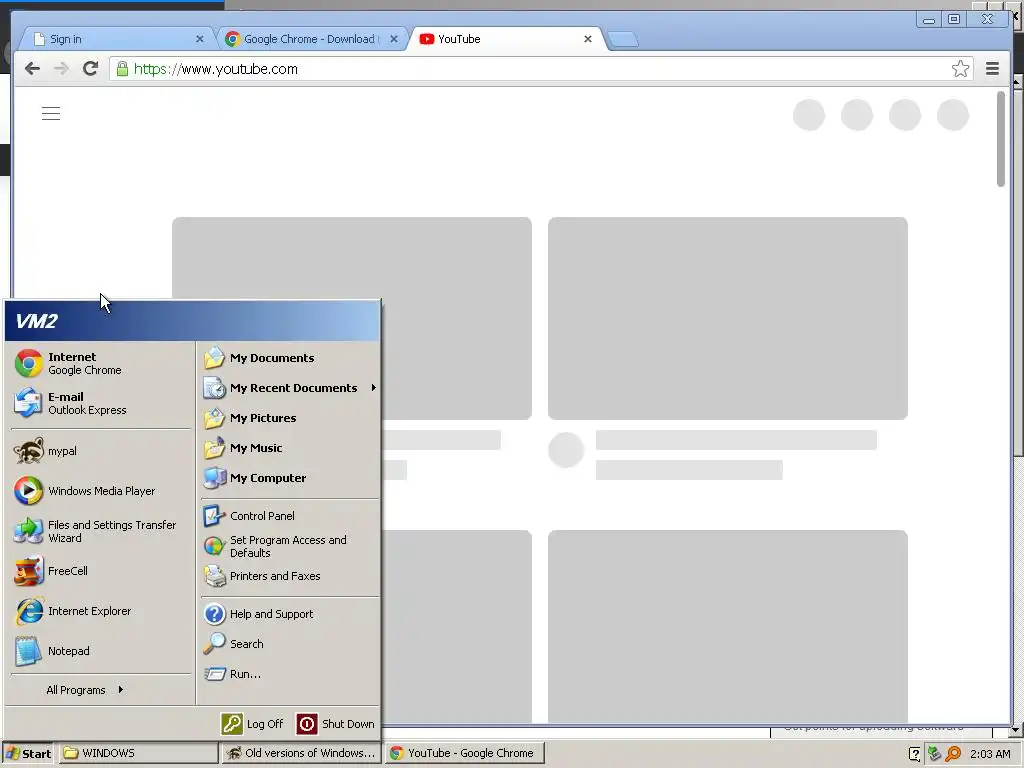Screen dimensions: 1024x768
Task: Select YouTube - Google Chrome taskbar button
Action: (465, 753)
